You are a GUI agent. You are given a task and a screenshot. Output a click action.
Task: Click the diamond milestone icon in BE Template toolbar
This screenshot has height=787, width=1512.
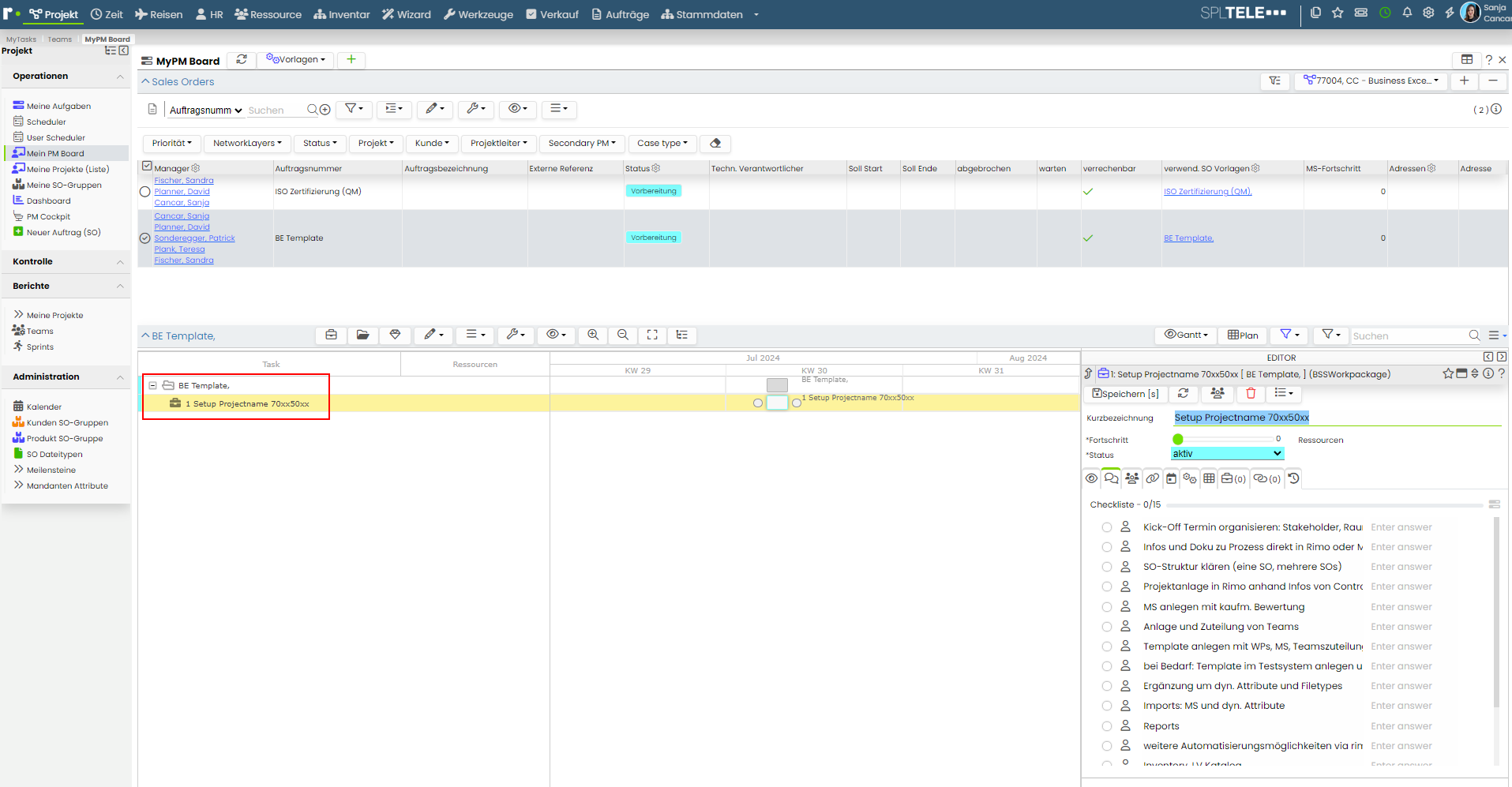point(396,335)
